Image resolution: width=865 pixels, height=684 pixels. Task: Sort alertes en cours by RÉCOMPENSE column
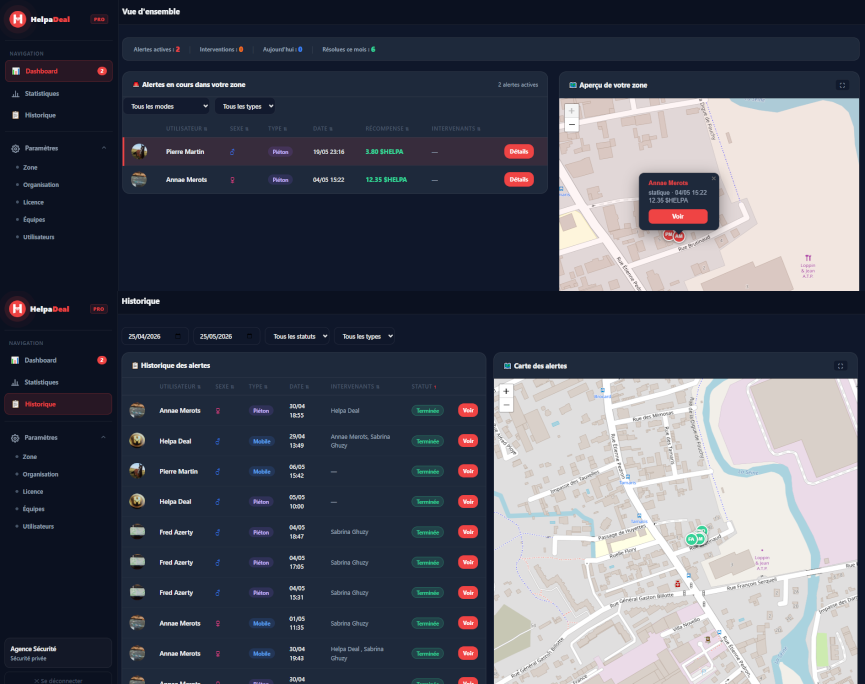[x=387, y=129]
